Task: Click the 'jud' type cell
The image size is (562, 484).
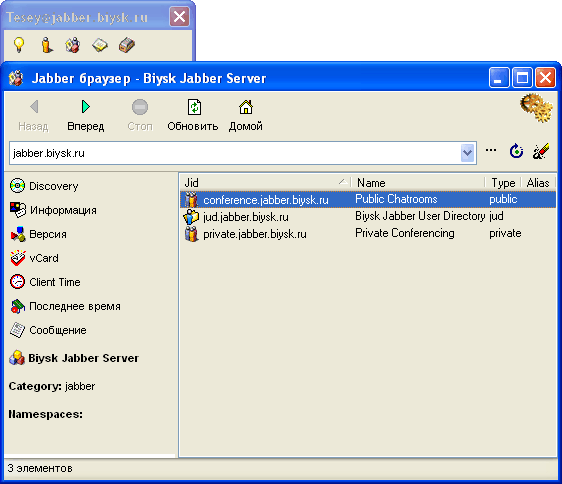Action: (496, 216)
